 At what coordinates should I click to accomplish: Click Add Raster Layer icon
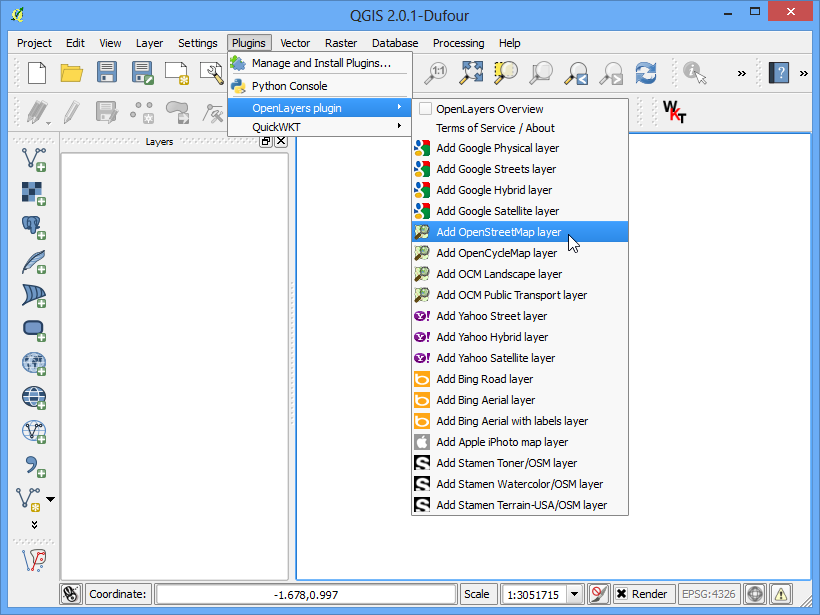pos(34,193)
